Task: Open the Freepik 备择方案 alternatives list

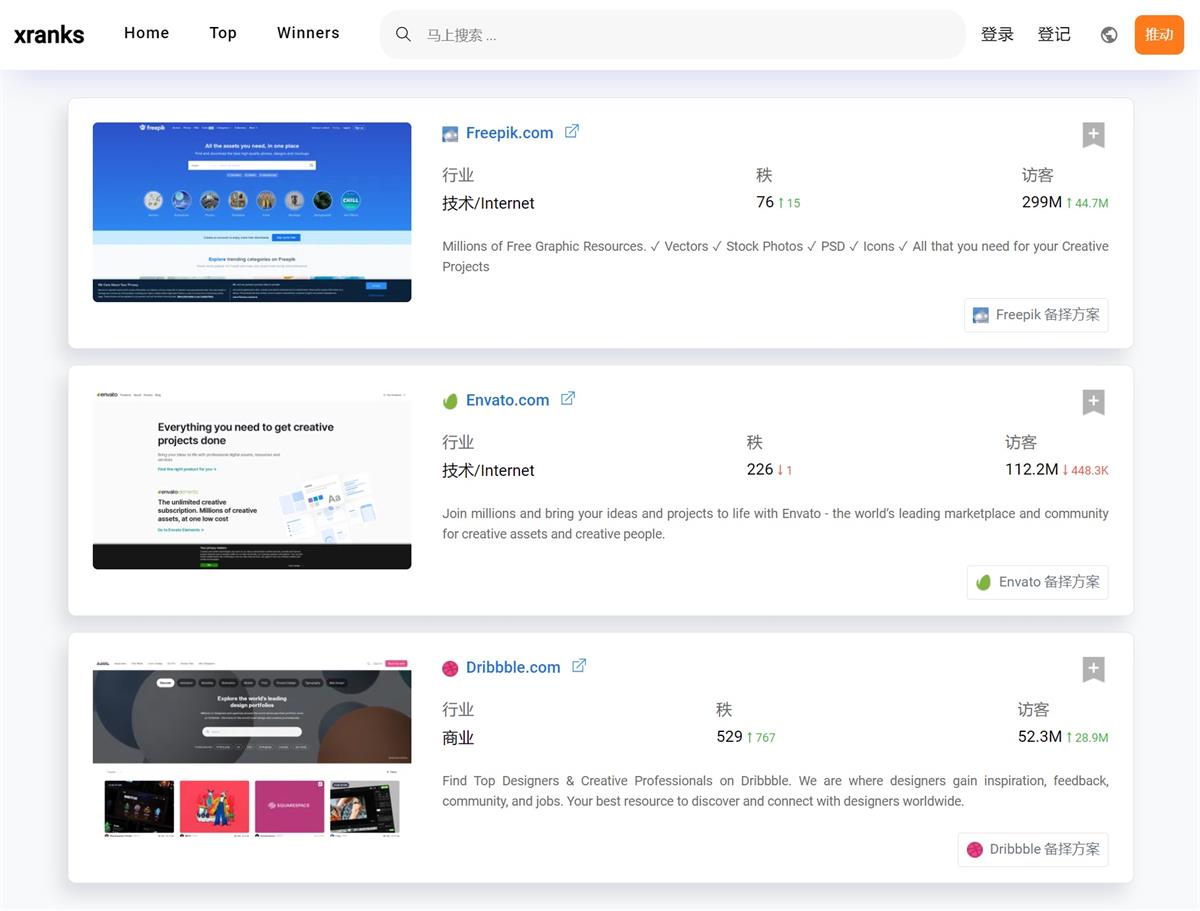Action: coord(1036,314)
